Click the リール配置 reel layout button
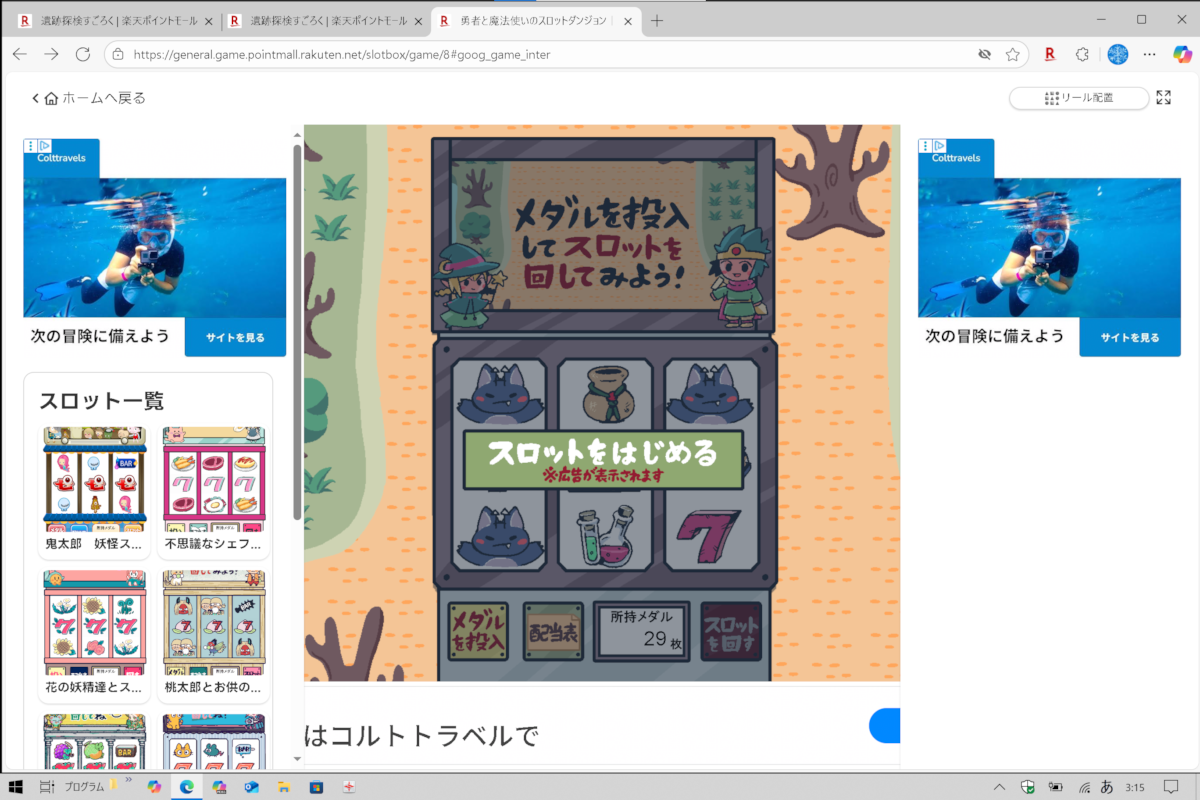The height and width of the screenshot is (800, 1200). pos(1079,98)
